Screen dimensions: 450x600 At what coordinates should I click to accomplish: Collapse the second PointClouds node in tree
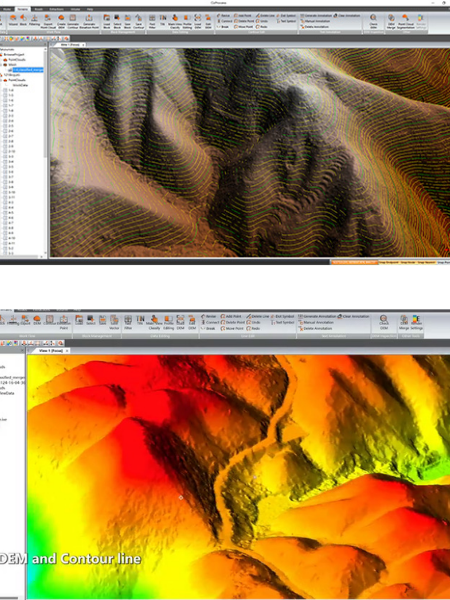(1, 80)
